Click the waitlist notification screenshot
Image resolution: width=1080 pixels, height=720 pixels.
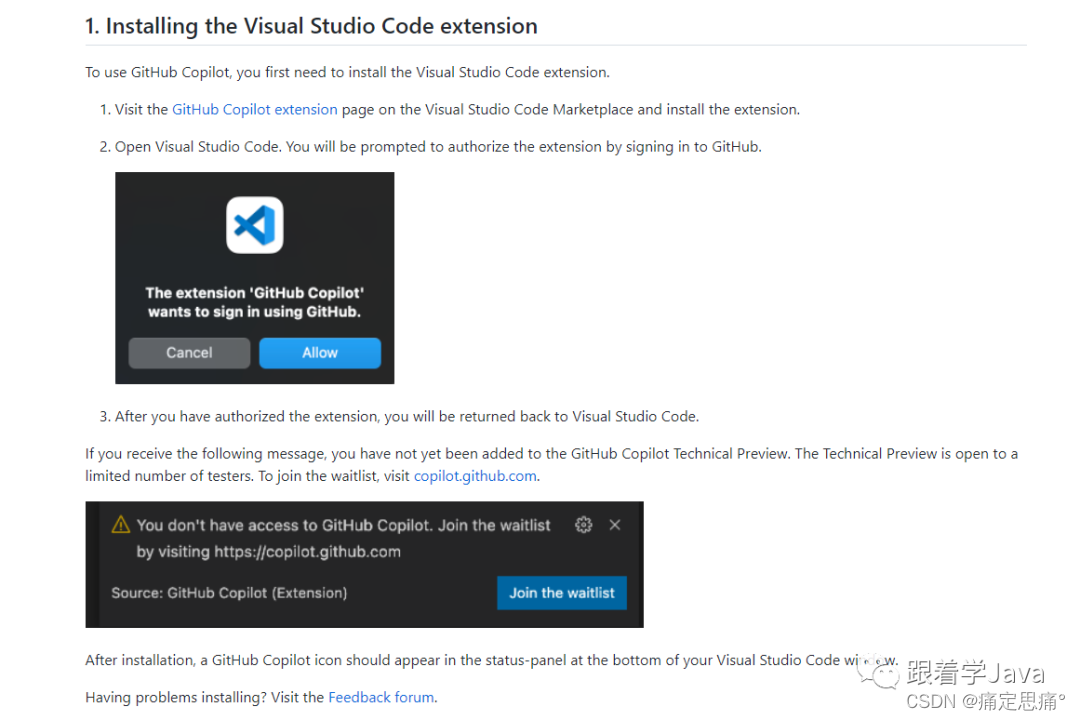click(x=364, y=564)
